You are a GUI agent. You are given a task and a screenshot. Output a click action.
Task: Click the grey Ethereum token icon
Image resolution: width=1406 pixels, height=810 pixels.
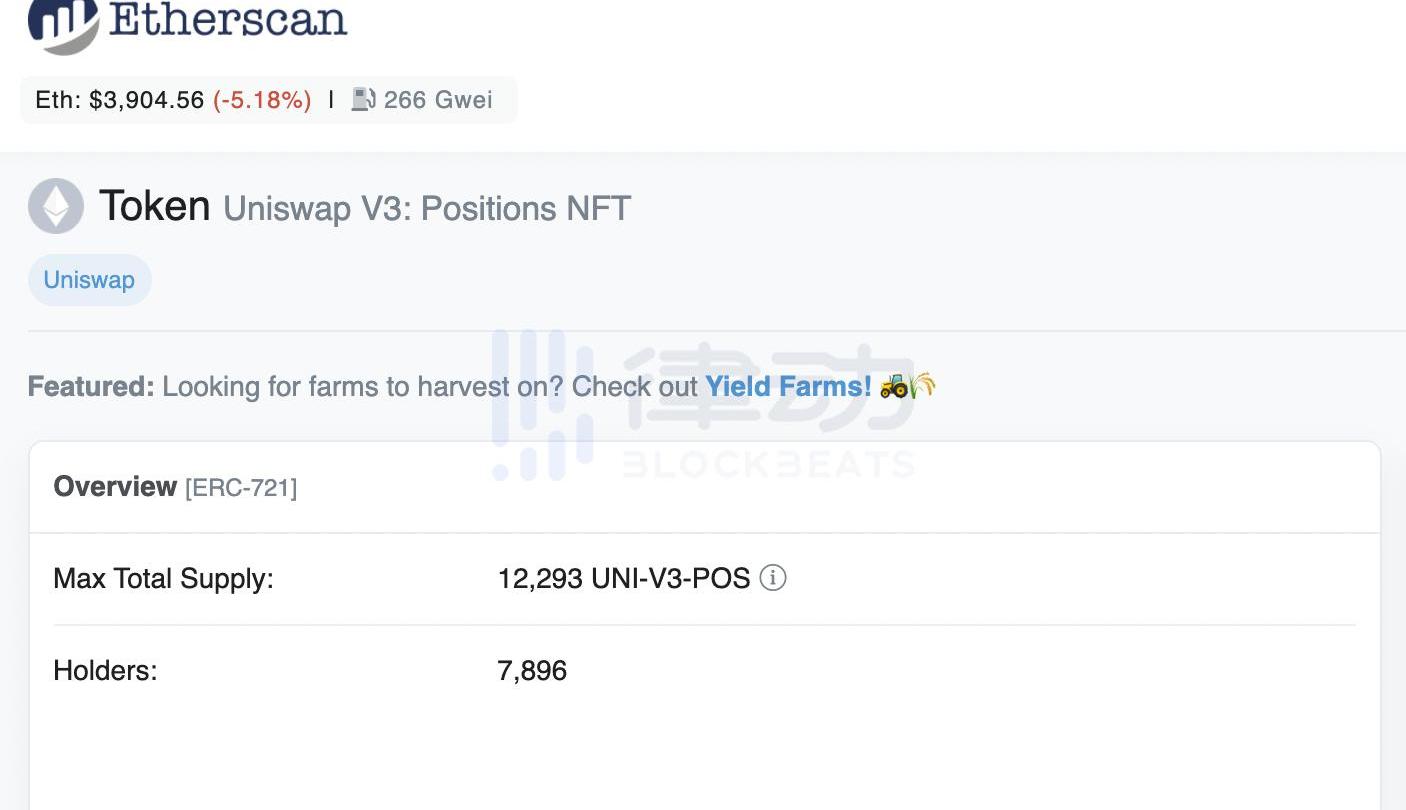pyautogui.click(x=56, y=206)
